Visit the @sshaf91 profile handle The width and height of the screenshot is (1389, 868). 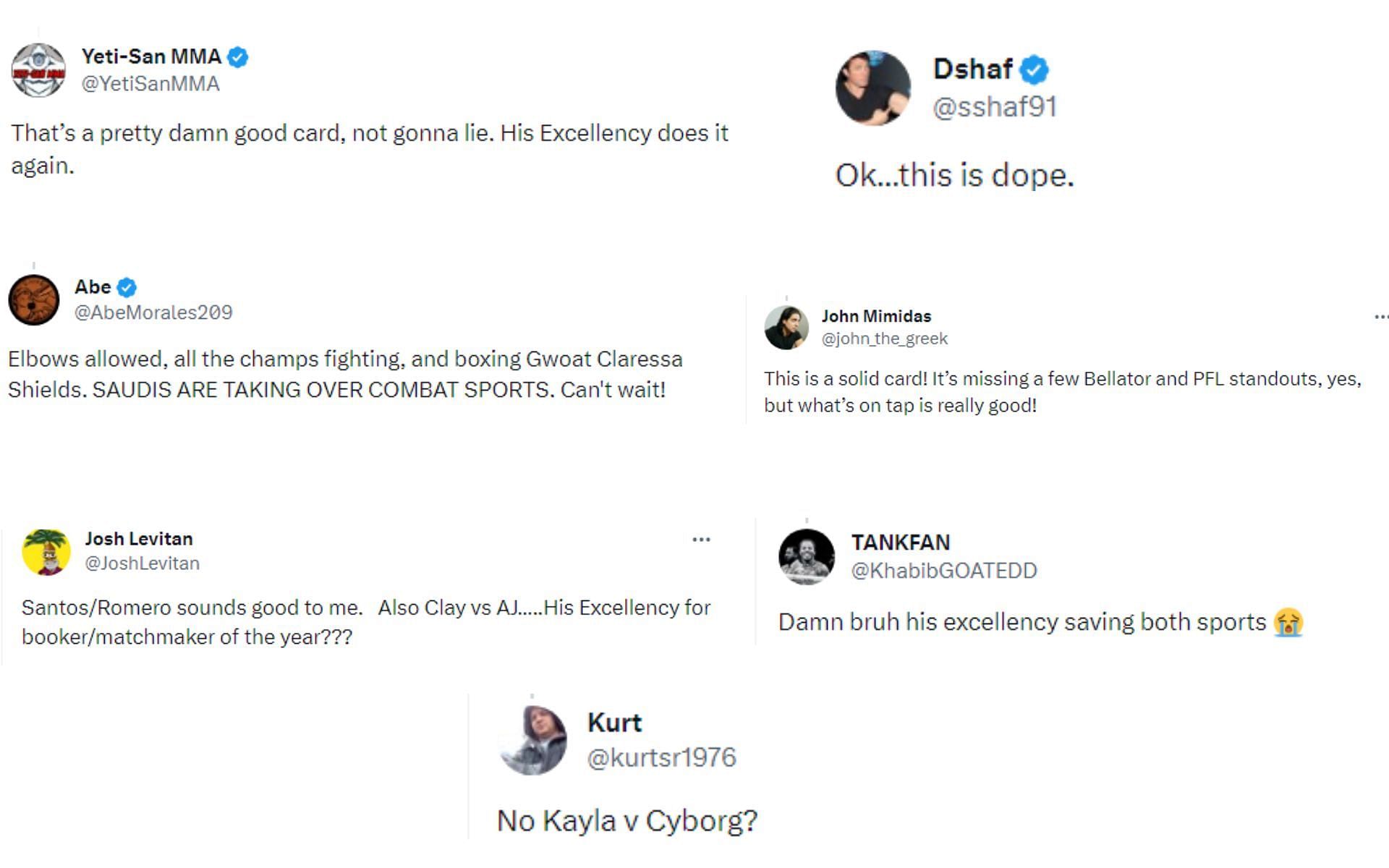click(x=995, y=107)
